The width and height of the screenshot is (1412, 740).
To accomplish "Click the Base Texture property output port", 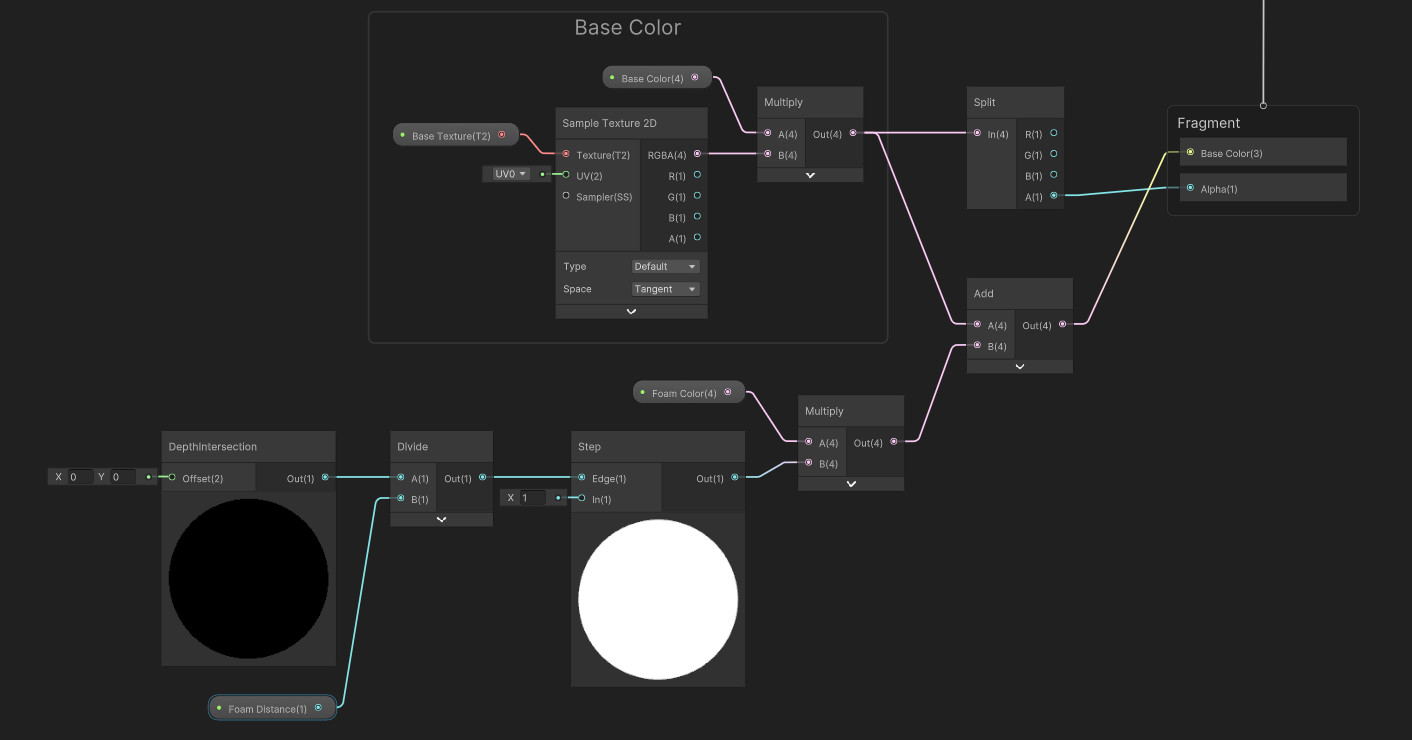I will tap(502, 135).
